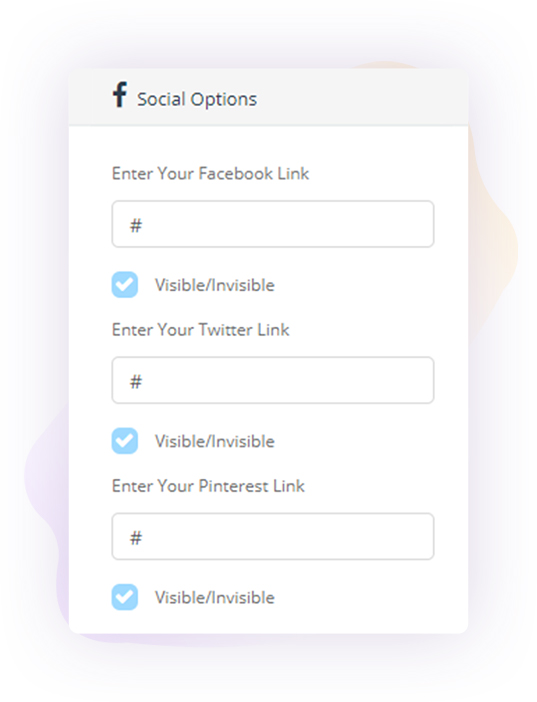Toggle the Twitter Visible/Invisible checkbox

click(125, 441)
